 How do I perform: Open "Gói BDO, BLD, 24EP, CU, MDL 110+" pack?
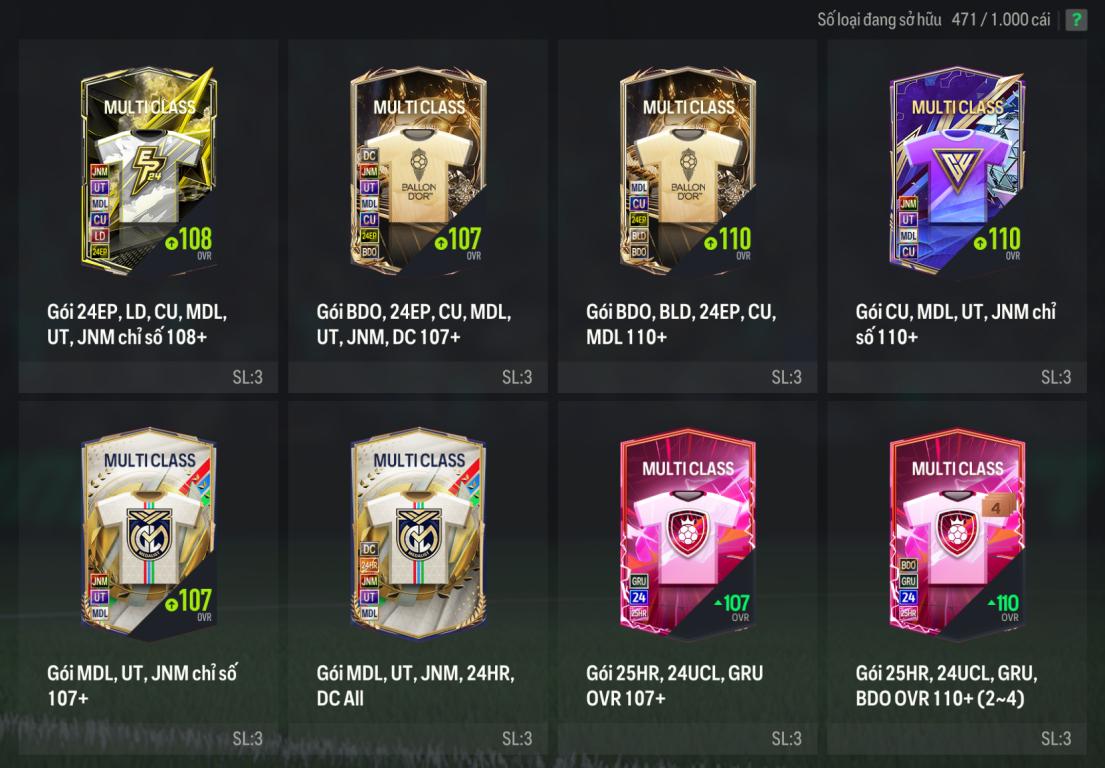click(x=681, y=324)
